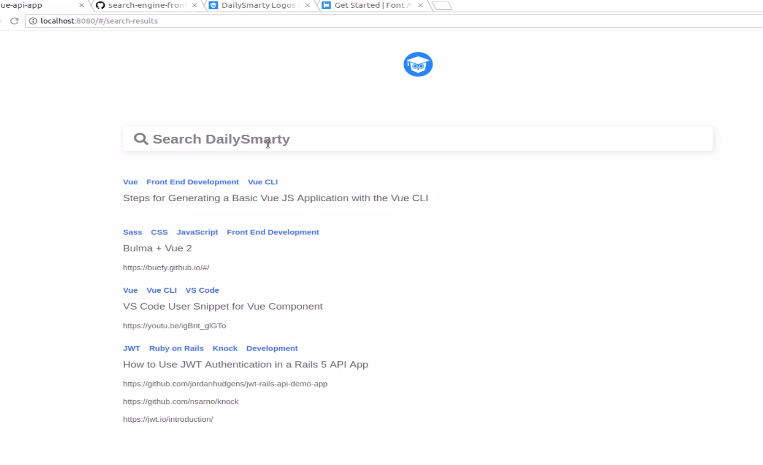Click the Ruby on Rails tag
Screen dimensions: 763x465
point(176,348)
